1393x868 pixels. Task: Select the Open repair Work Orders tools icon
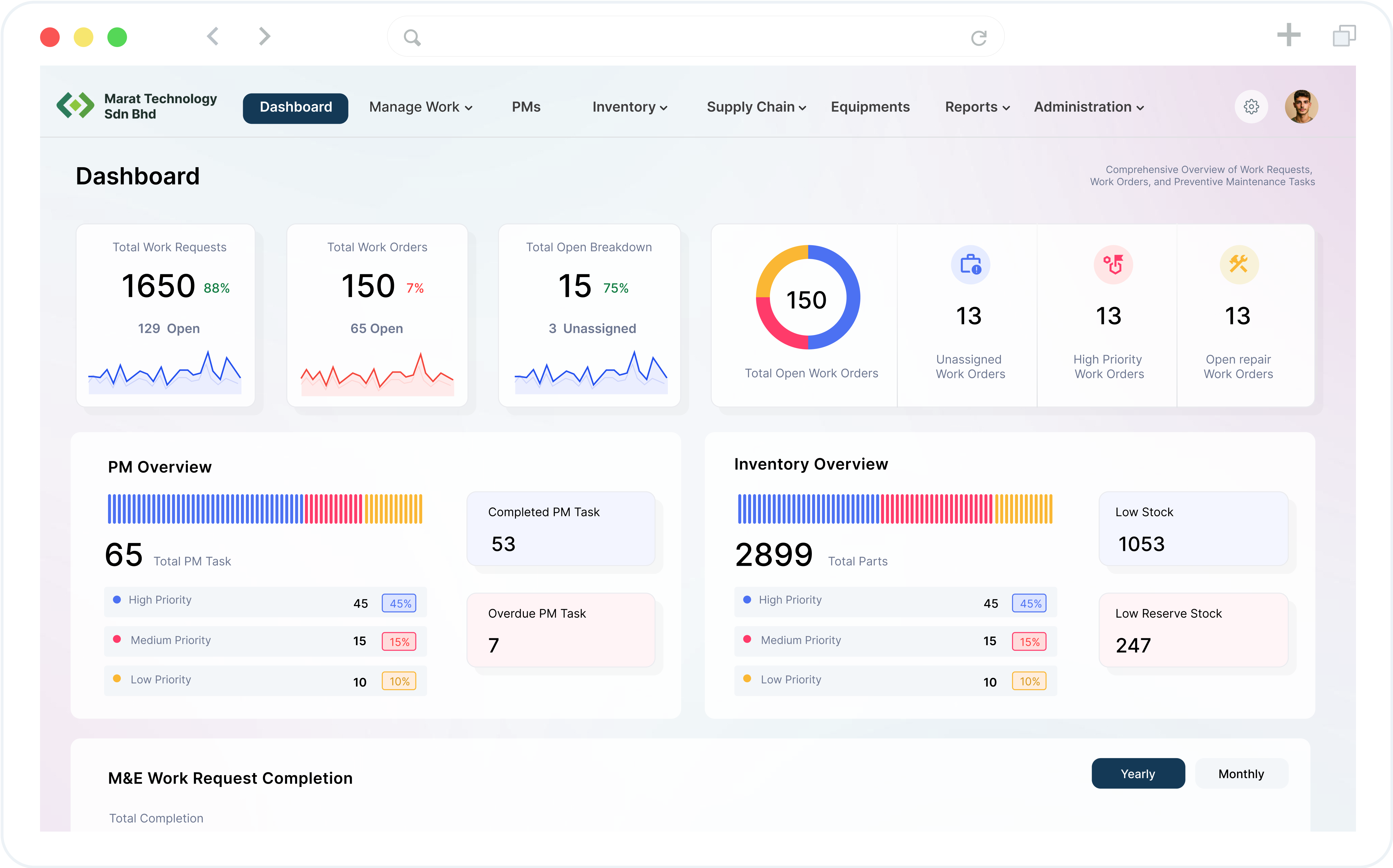click(1238, 265)
